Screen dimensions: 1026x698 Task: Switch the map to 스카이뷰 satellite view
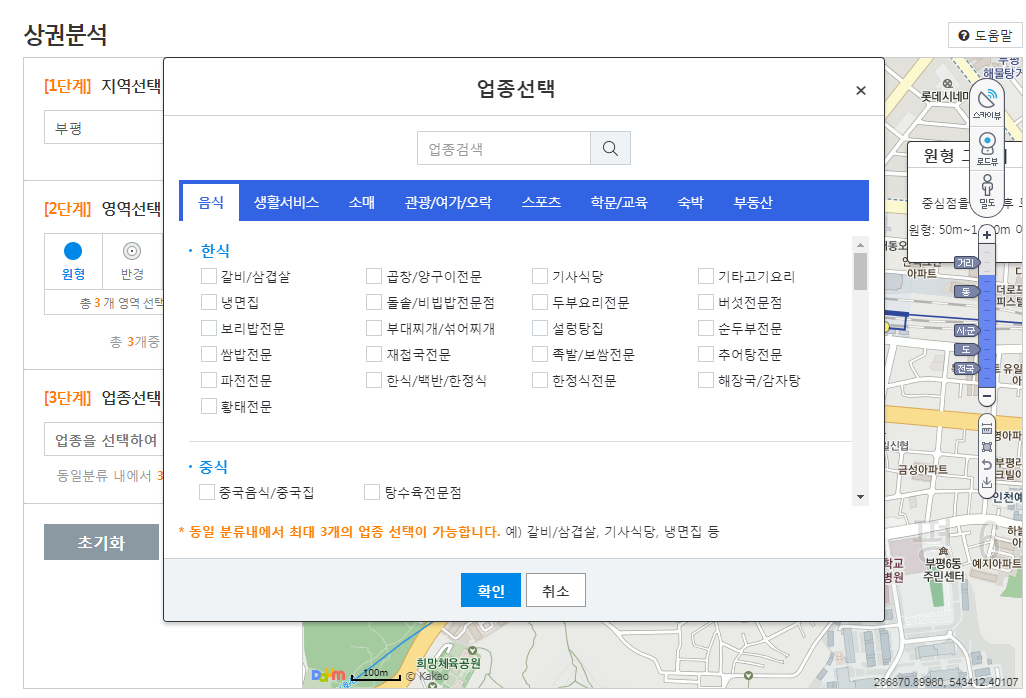(987, 103)
